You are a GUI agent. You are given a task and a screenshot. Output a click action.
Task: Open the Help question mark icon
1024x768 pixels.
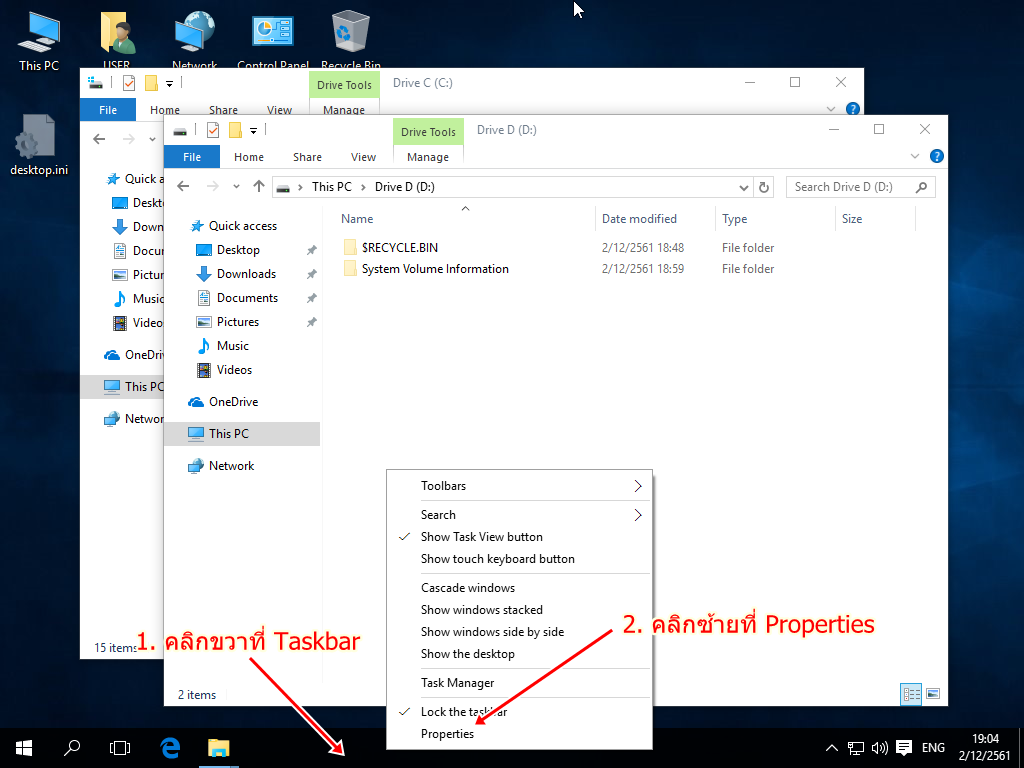click(x=936, y=157)
